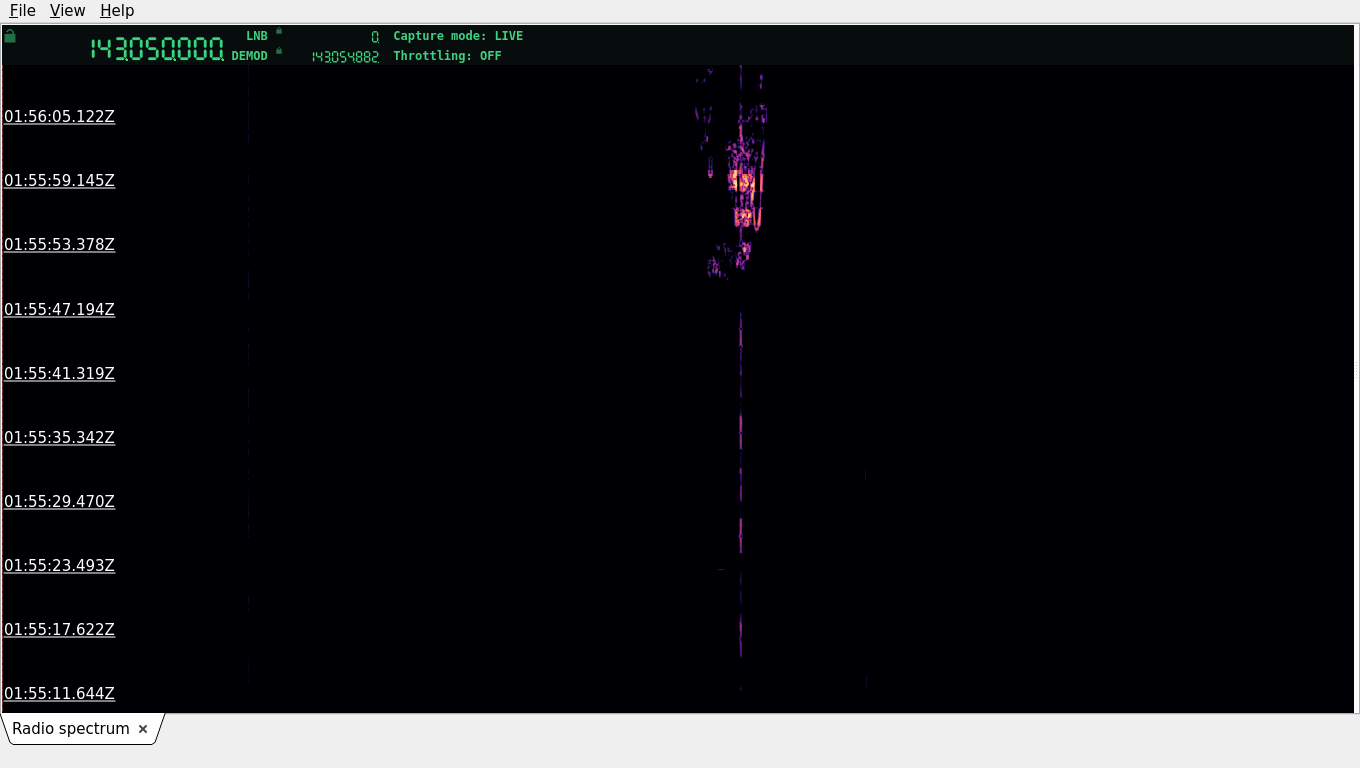The height and width of the screenshot is (768, 1360).
Task: Click the Throttling: OFF text
Action: click(x=447, y=56)
